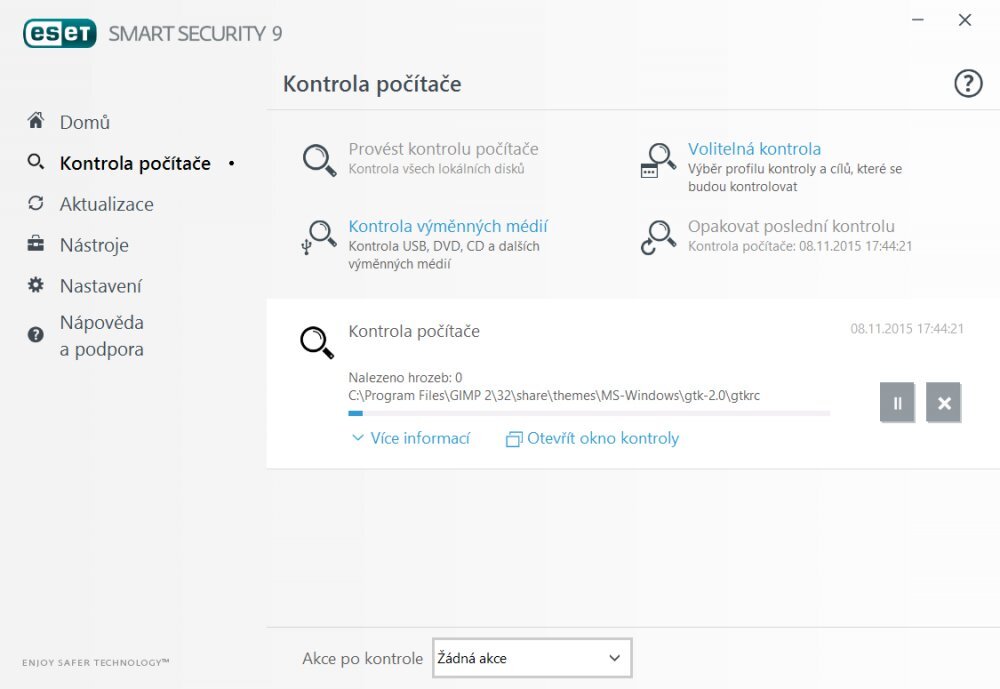Open the Akce po kontrole dropdown

pyautogui.click(x=531, y=658)
